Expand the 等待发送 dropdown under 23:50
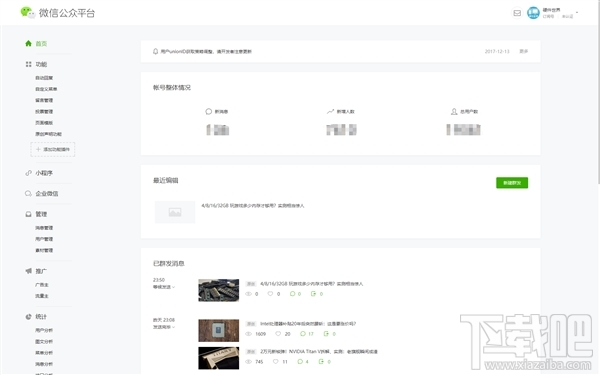This screenshot has height=375, width=600. pyautogui.click(x=164, y=287)
